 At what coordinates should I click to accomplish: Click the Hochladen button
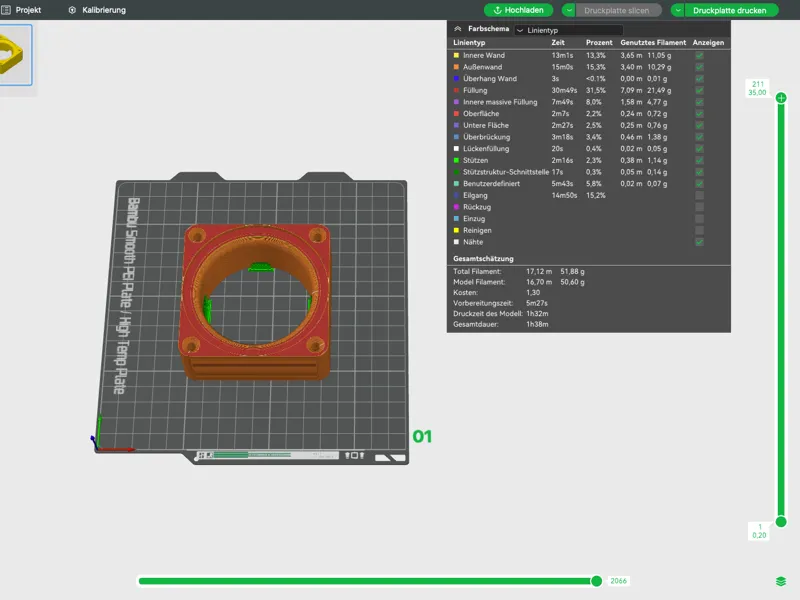(x=518, y=10)
